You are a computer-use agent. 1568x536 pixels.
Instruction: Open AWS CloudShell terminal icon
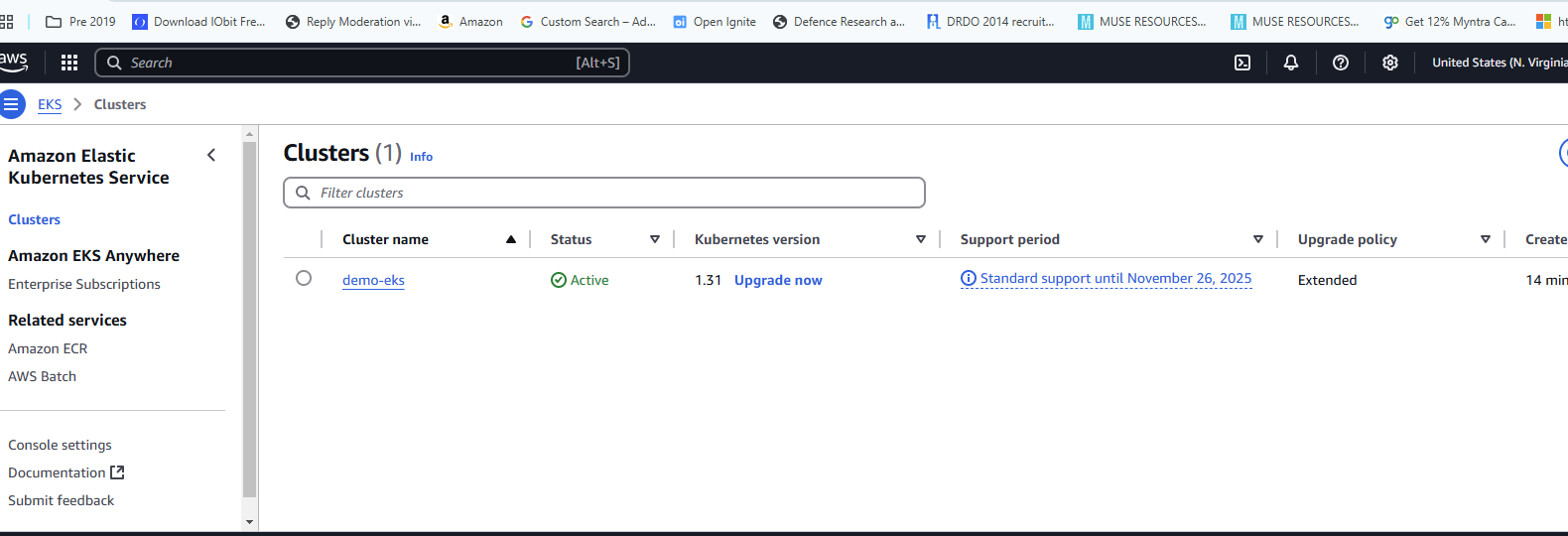pos(1242,63)
